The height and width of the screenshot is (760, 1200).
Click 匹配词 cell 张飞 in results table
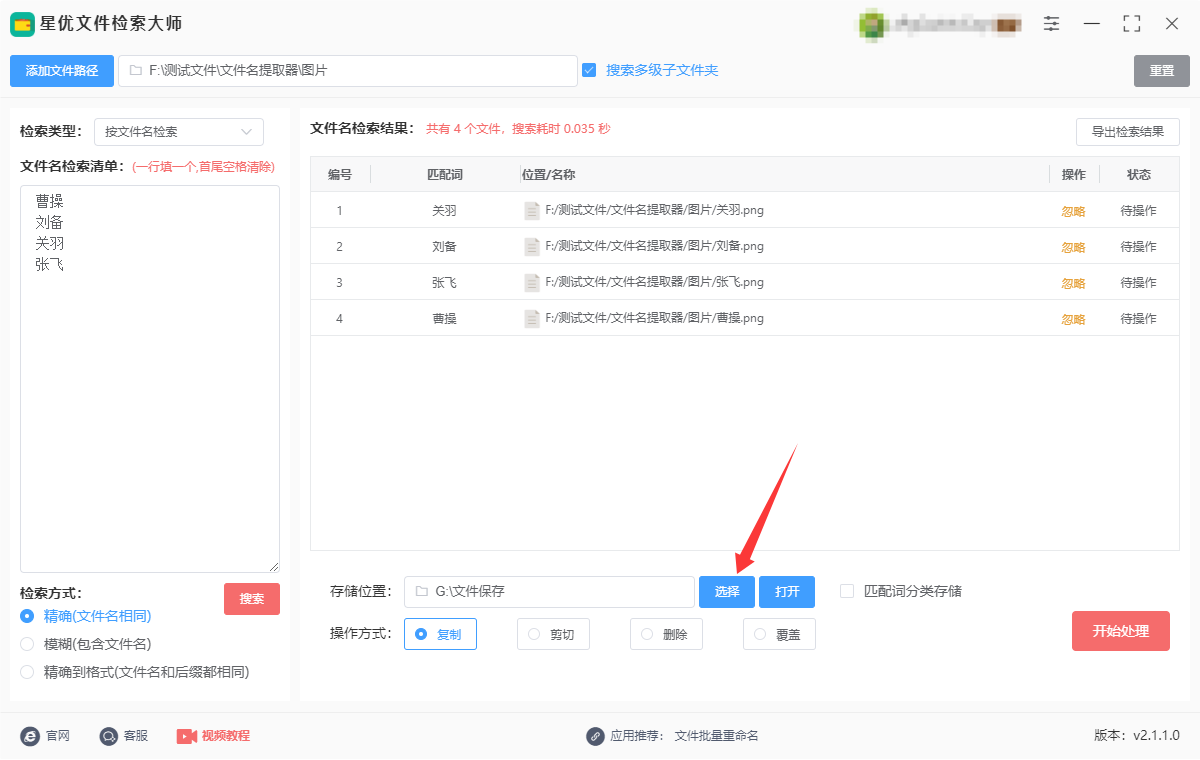(445, 284)
